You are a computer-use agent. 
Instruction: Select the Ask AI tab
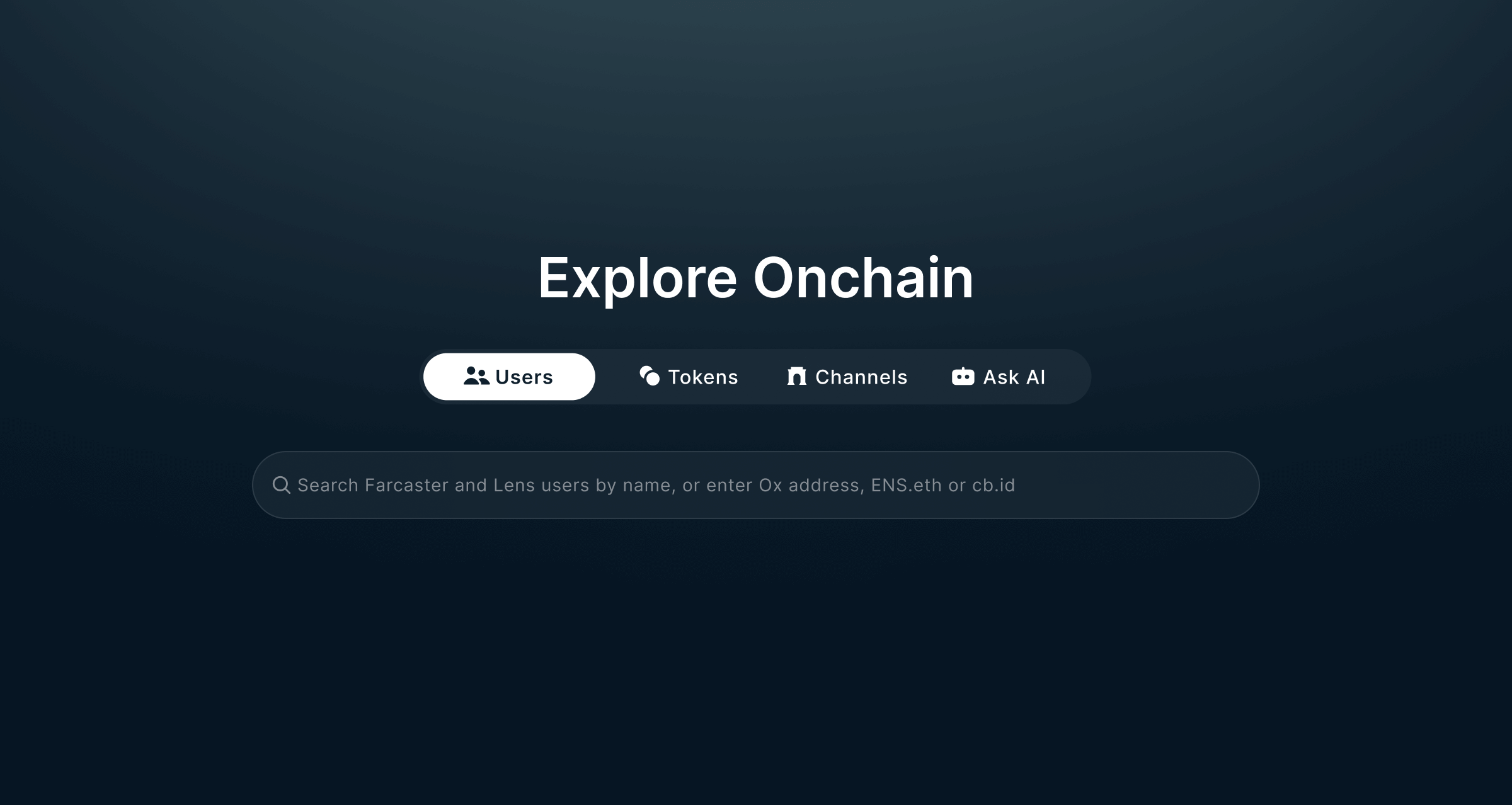(999, 377)
